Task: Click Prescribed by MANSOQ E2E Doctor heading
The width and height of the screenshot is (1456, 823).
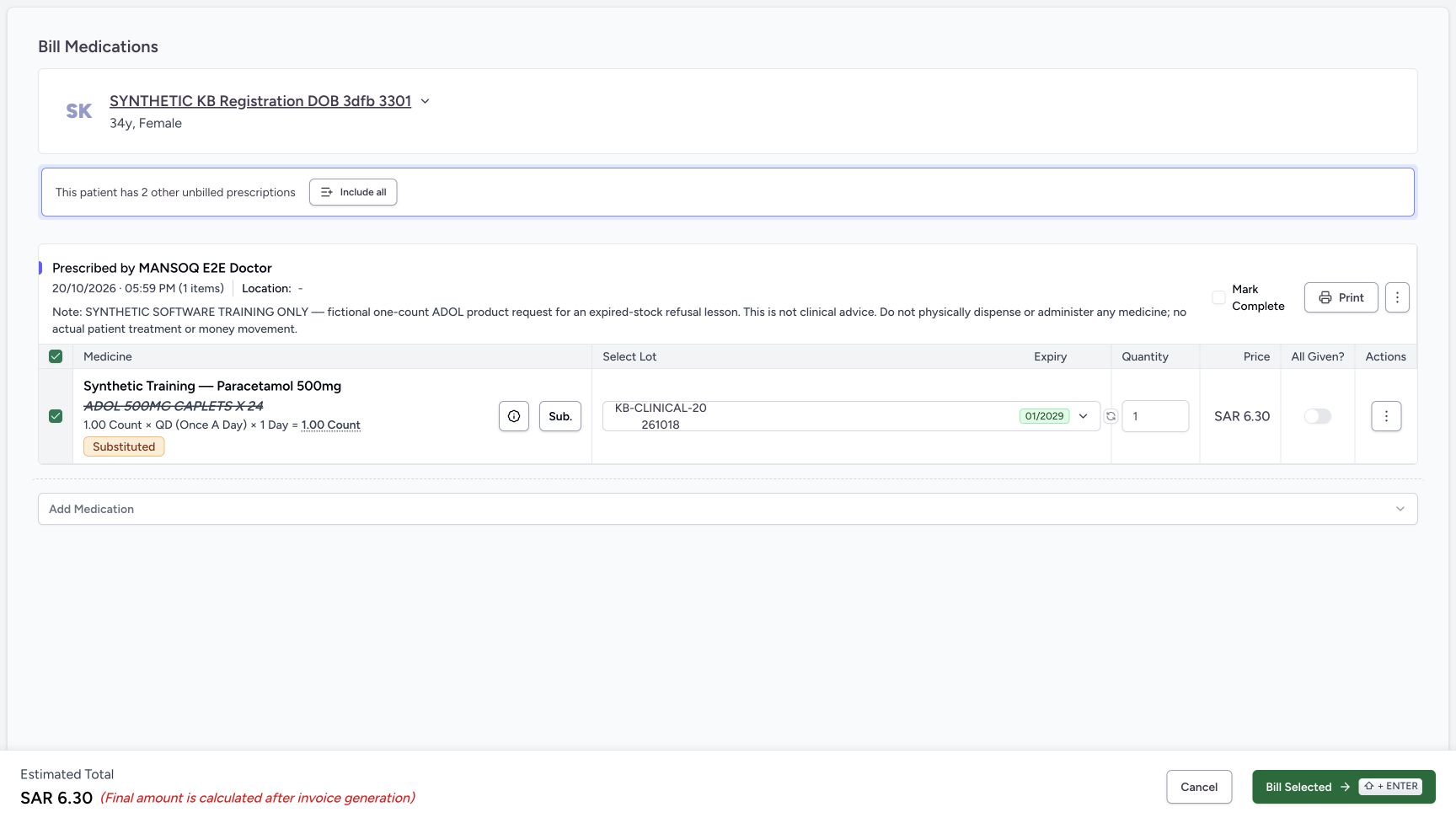Action: click(162, 268)
